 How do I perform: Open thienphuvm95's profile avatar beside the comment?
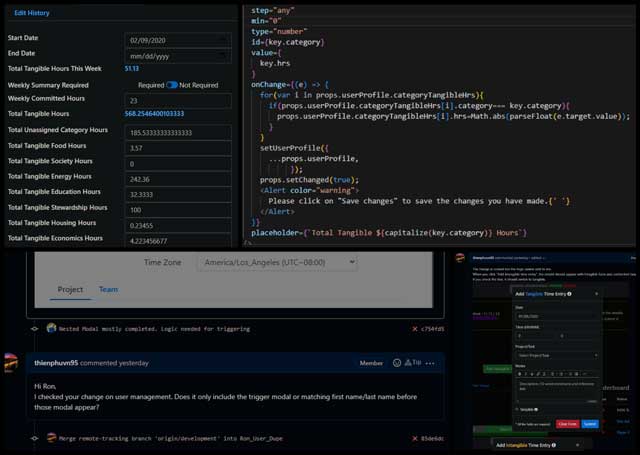click(10, 363)
